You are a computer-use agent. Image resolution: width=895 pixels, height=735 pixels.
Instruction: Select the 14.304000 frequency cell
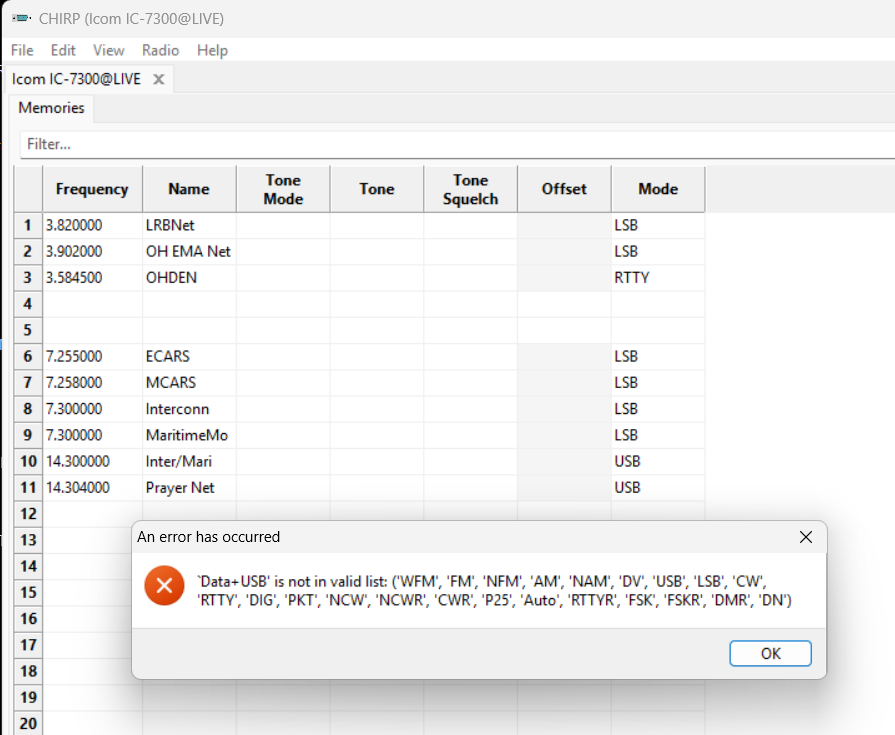pos(92,488)
